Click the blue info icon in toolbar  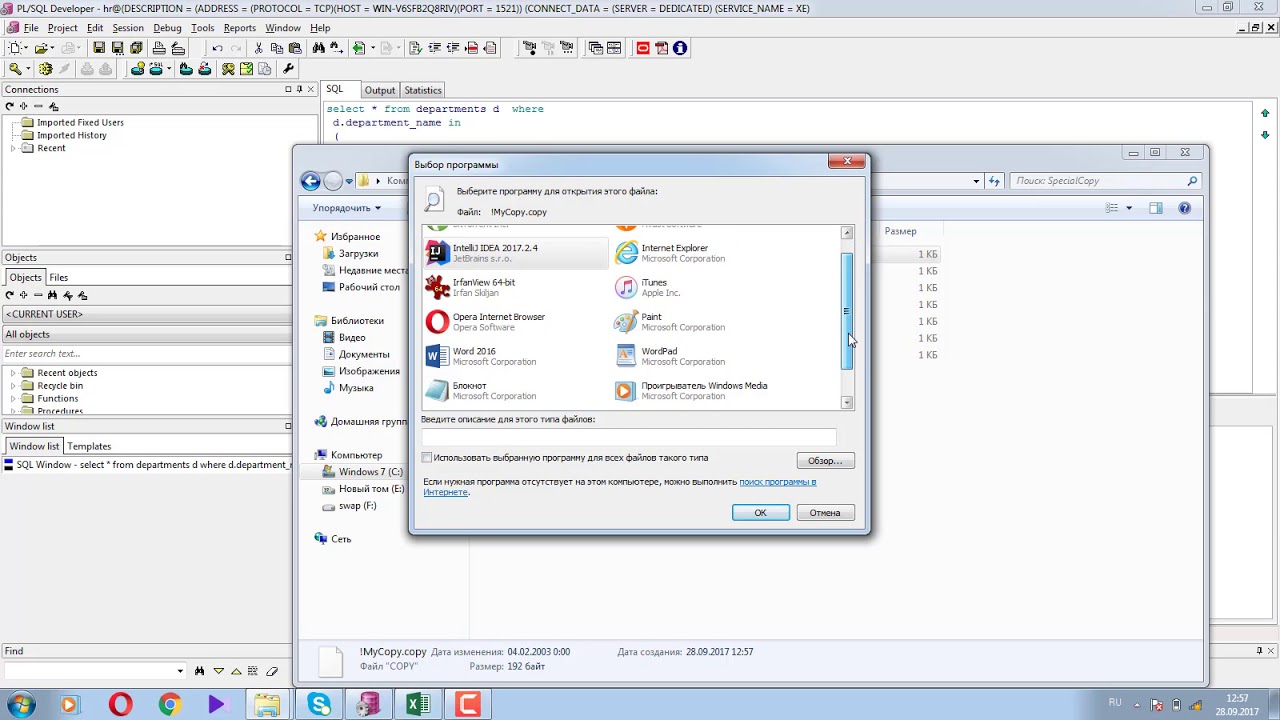tap(680, 48)
